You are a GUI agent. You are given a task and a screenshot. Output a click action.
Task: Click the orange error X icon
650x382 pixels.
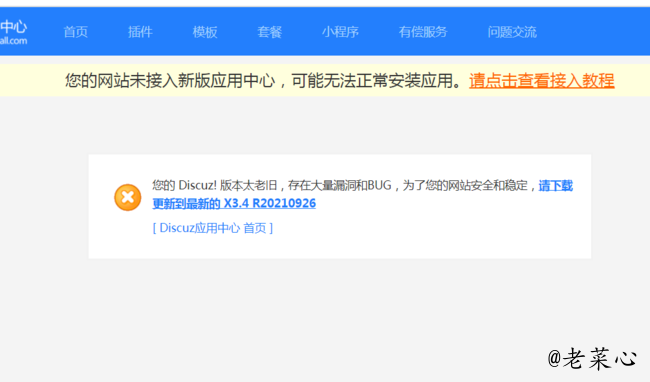point(128,197)
